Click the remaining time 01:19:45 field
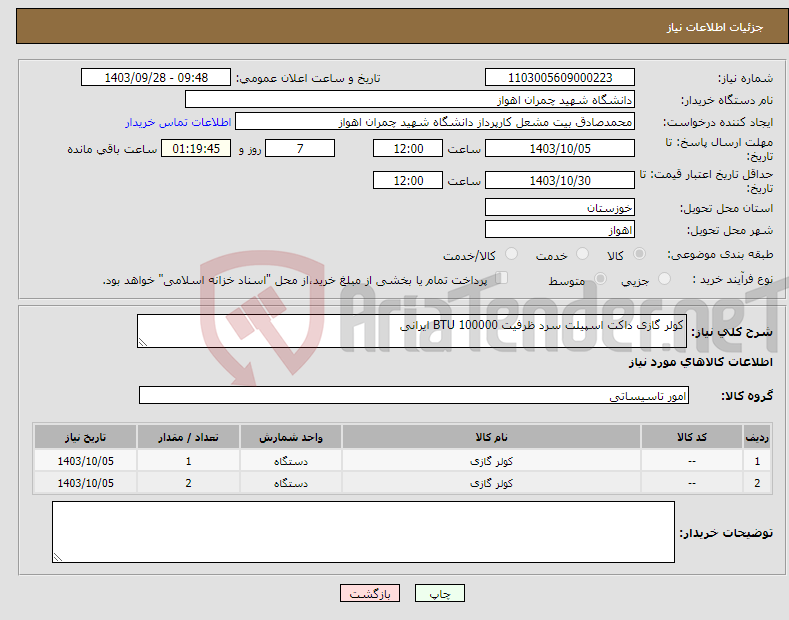 [196, 148]
